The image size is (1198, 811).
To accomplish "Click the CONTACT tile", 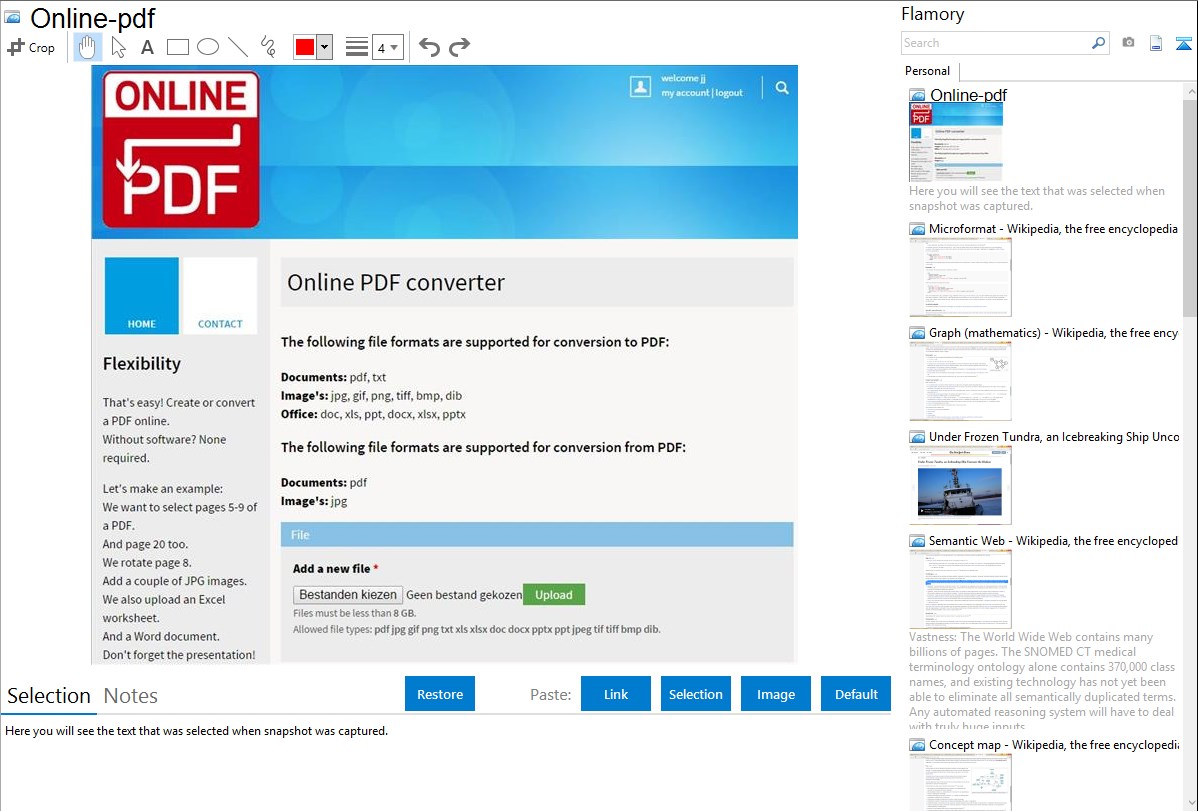I will [220, 296].
